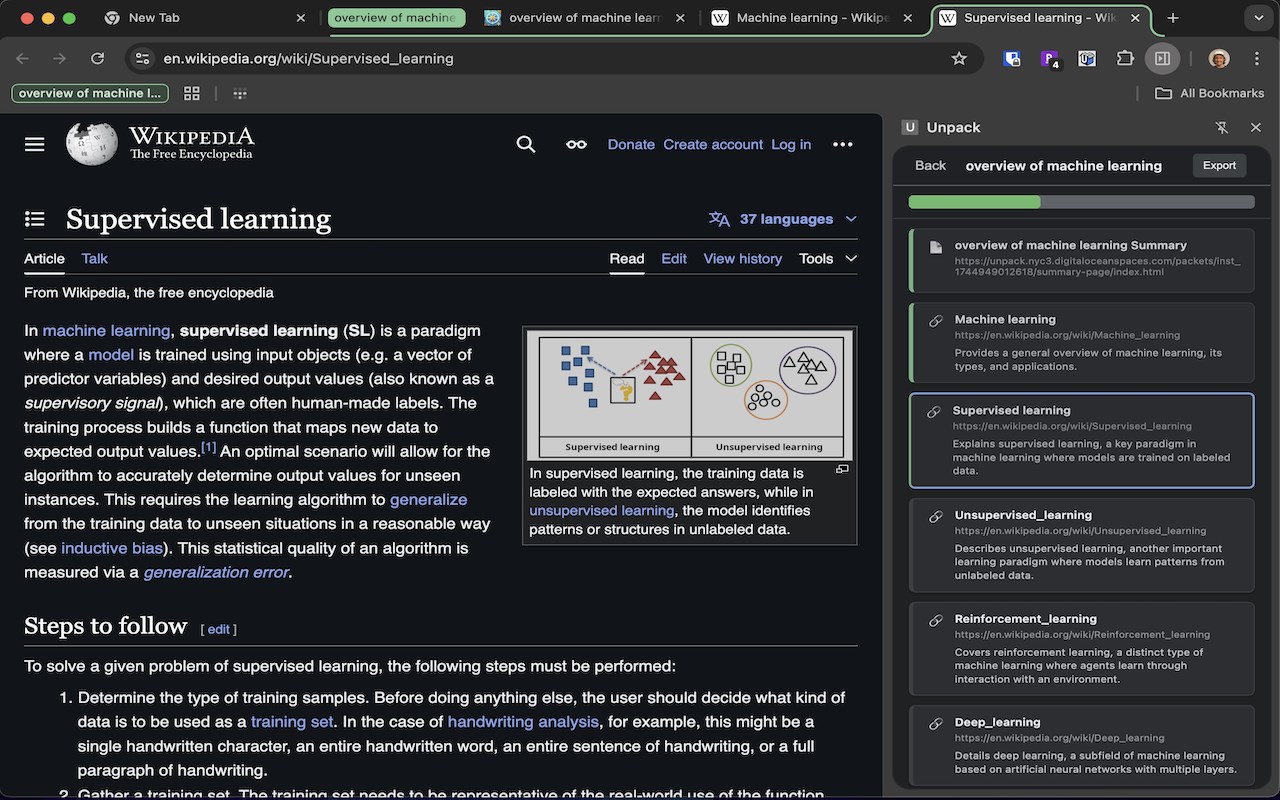
Task: Select the Talk tab
Action: (x=95, y=258)
